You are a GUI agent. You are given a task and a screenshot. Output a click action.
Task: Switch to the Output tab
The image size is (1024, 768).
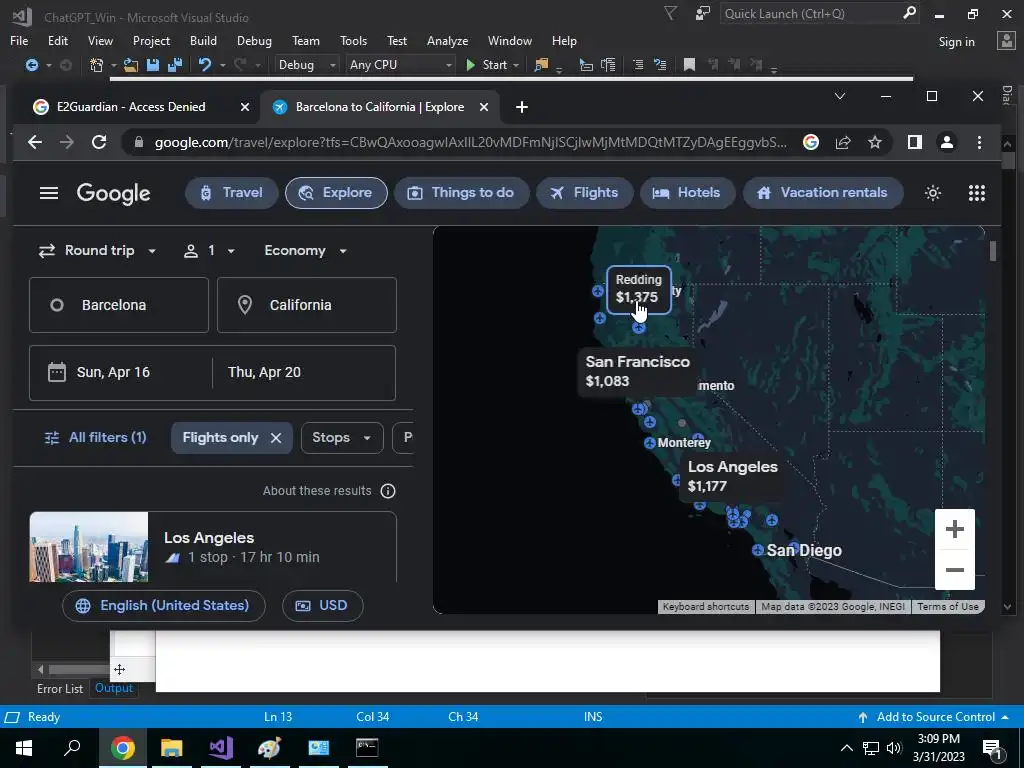click(x=114, y=688)
